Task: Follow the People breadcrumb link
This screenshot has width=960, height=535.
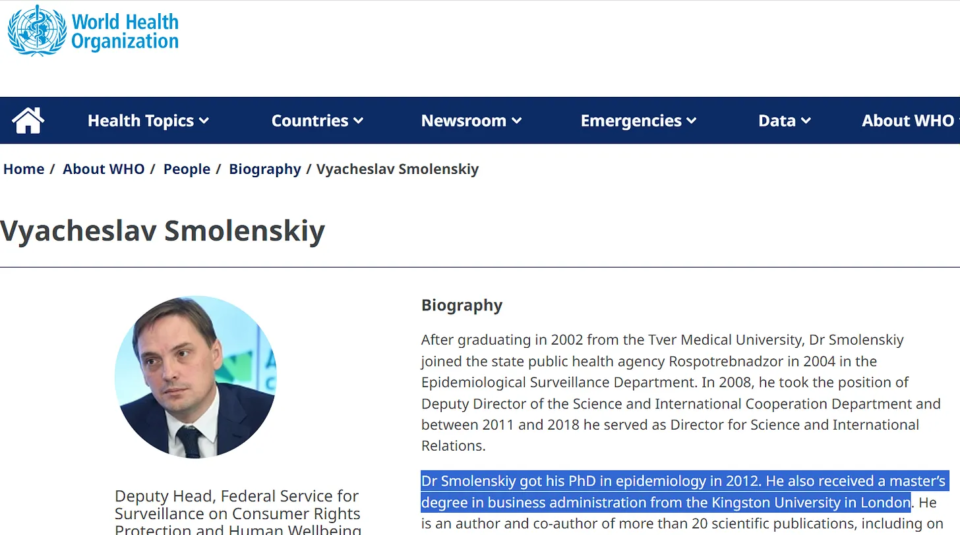Action: [187, 169]
